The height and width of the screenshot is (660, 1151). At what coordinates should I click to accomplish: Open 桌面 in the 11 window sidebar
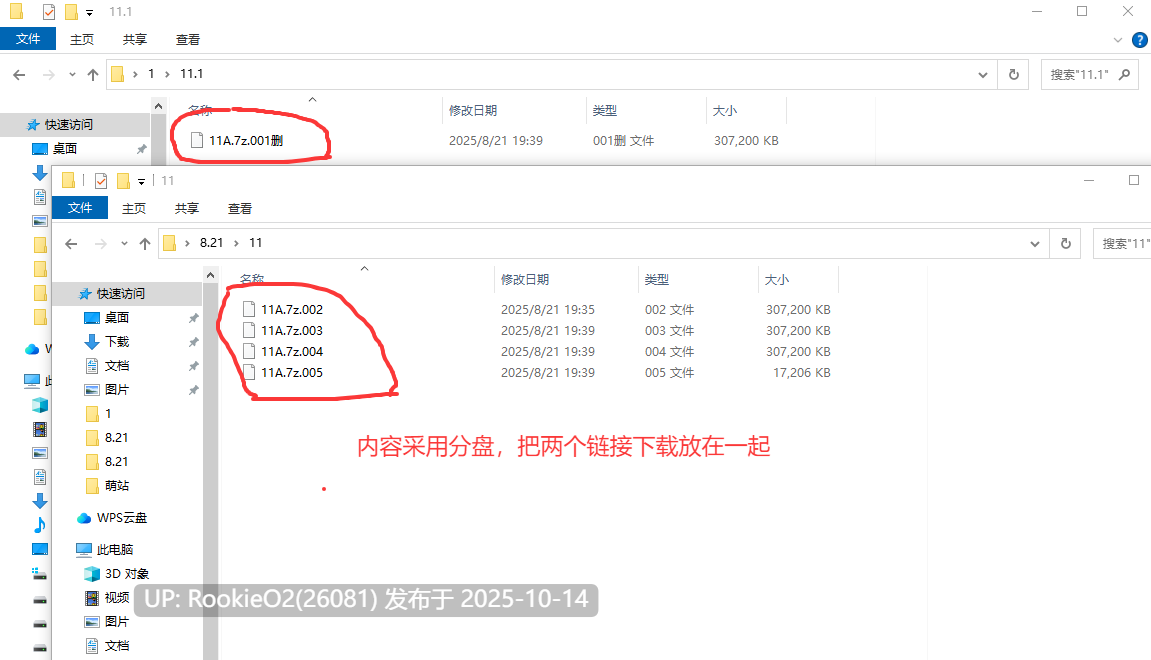pyautogui.click(x=117, y=317)
